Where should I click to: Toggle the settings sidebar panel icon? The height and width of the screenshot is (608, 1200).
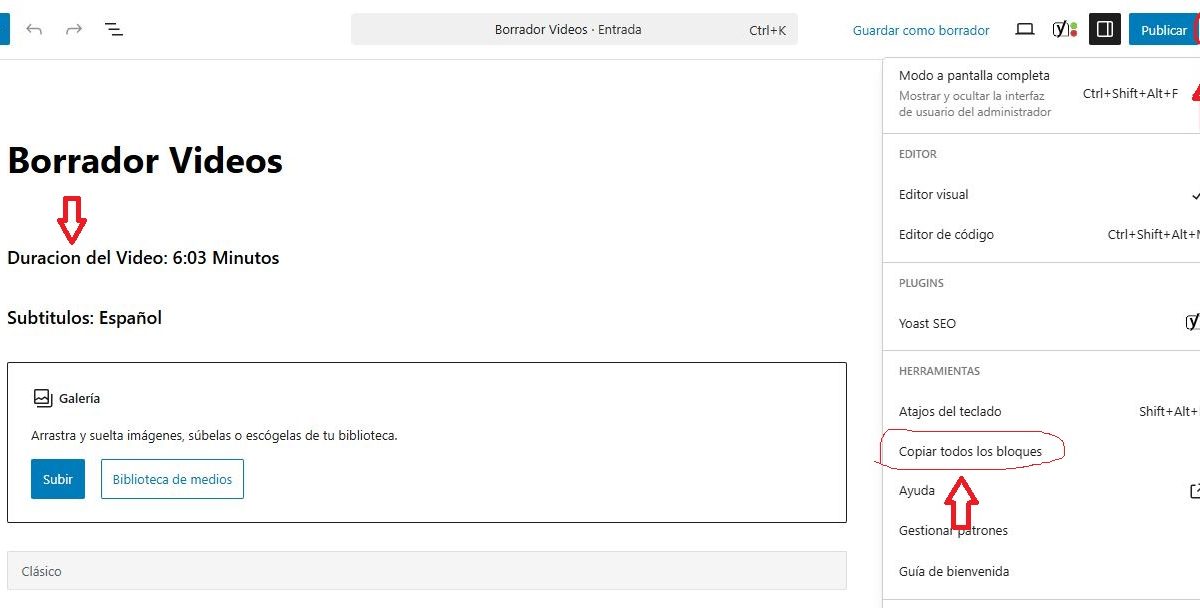(x=1105, y=30)
